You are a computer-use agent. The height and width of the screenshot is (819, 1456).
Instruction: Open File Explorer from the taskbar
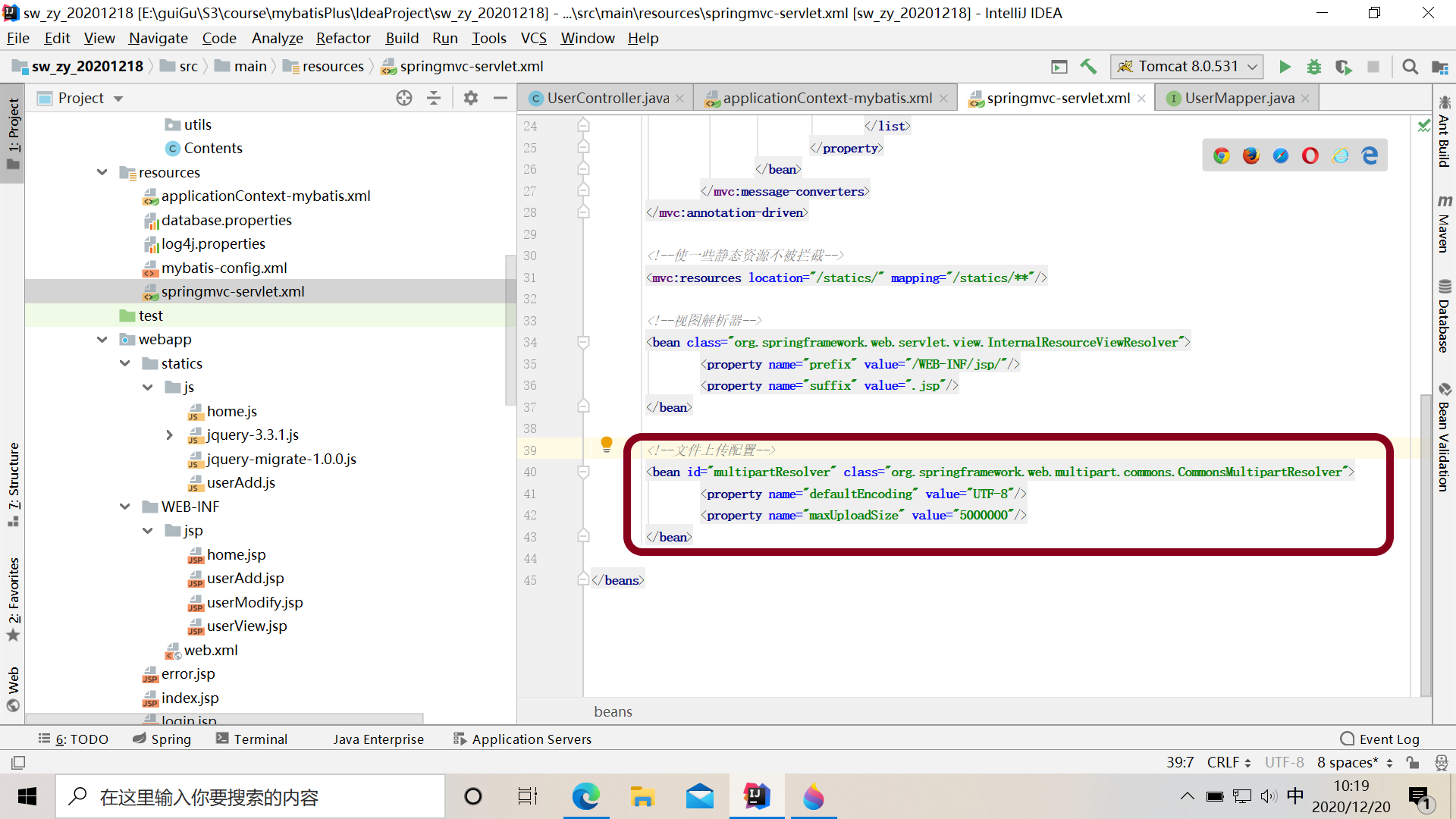pyautogui.click(x=642, y=796)
